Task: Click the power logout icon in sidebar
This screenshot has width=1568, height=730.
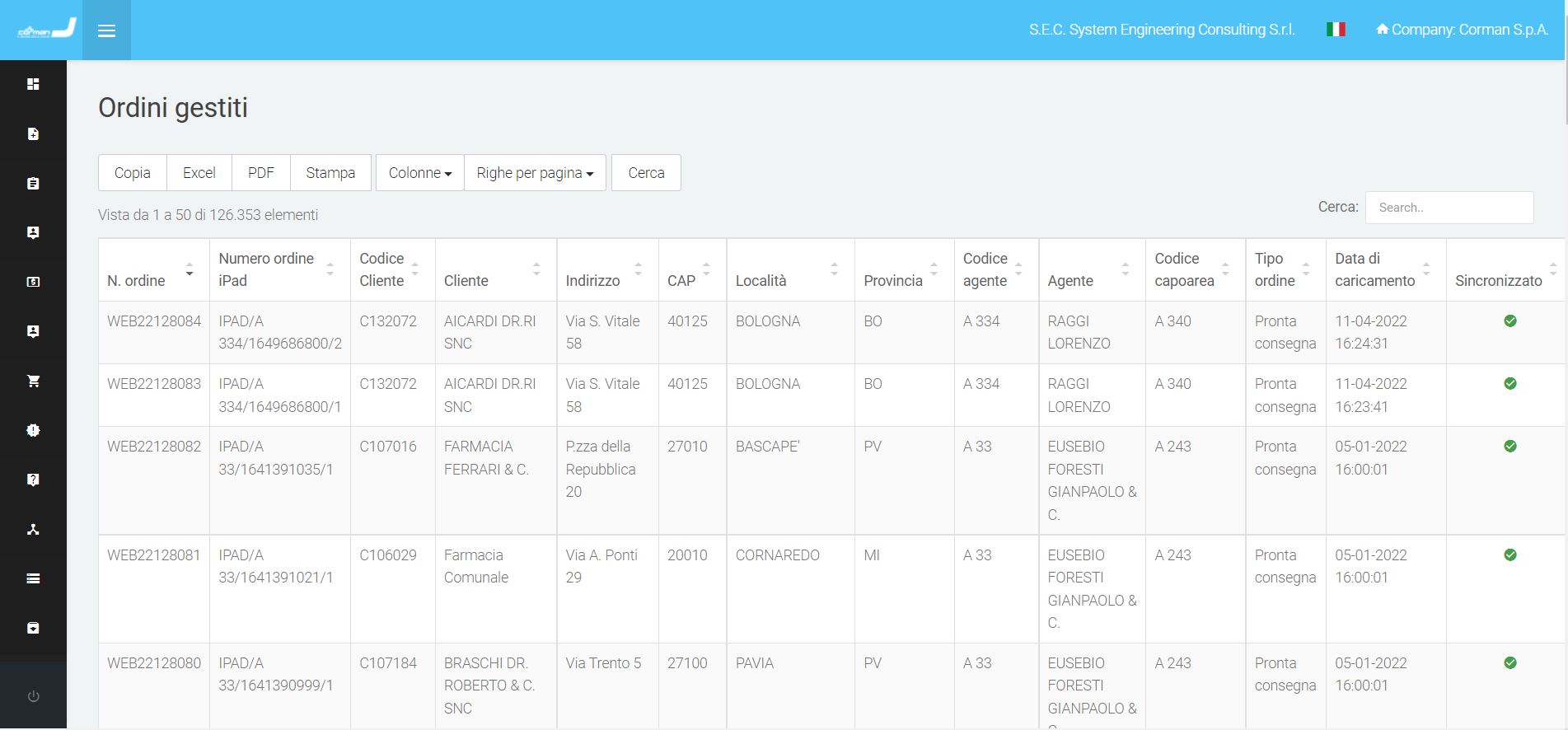Action: [33, 696]
